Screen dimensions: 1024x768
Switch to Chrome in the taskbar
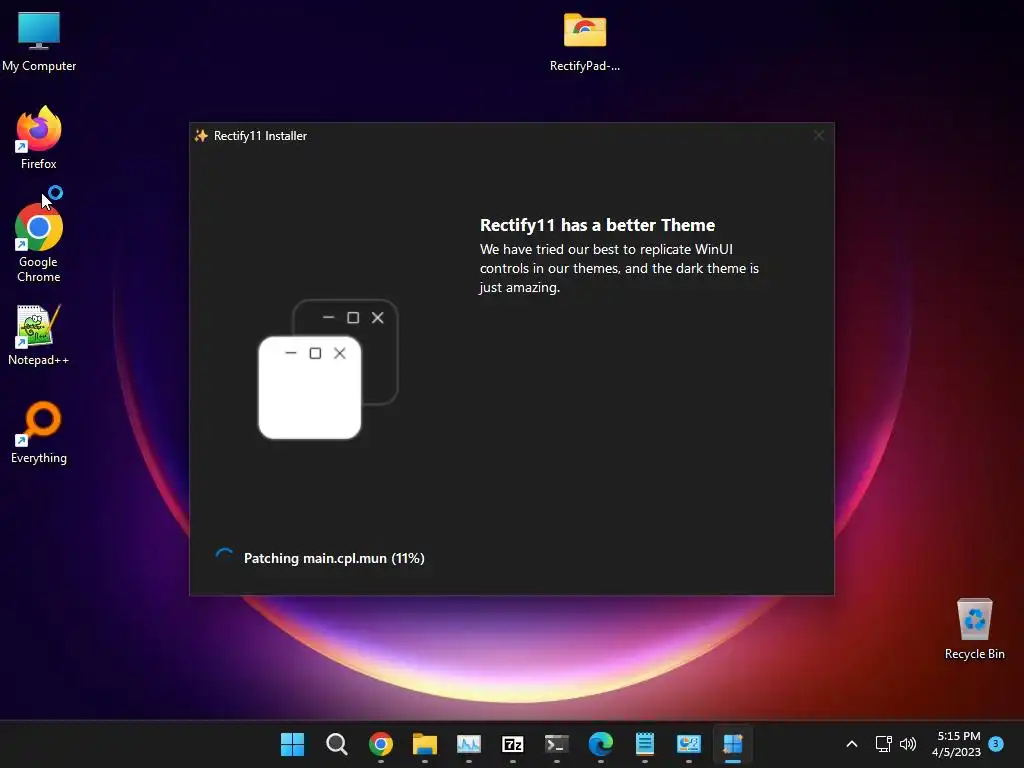click(x=381, y=744)
